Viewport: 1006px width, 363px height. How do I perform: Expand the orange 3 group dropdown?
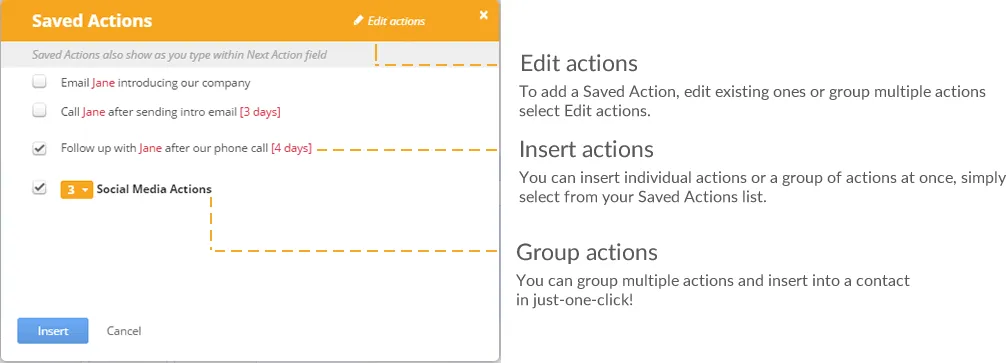pyautogui.click(x=77, y=190)
